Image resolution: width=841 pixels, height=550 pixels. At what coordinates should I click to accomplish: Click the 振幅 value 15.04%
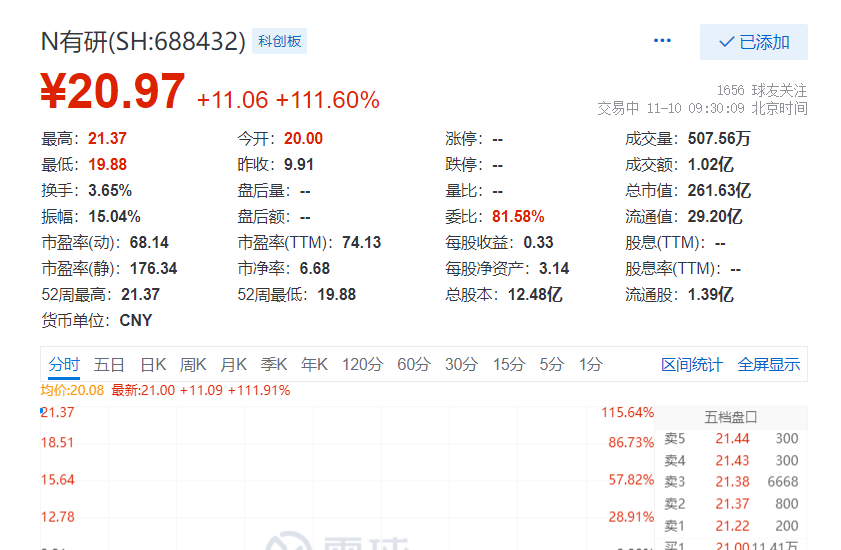pyautogui.click(x=114, y=216)
